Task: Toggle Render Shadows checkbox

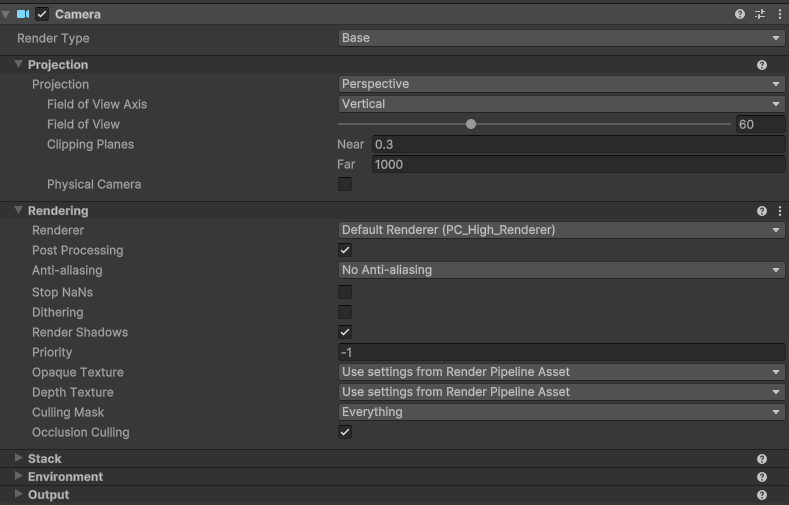Action: pos(345,332)
